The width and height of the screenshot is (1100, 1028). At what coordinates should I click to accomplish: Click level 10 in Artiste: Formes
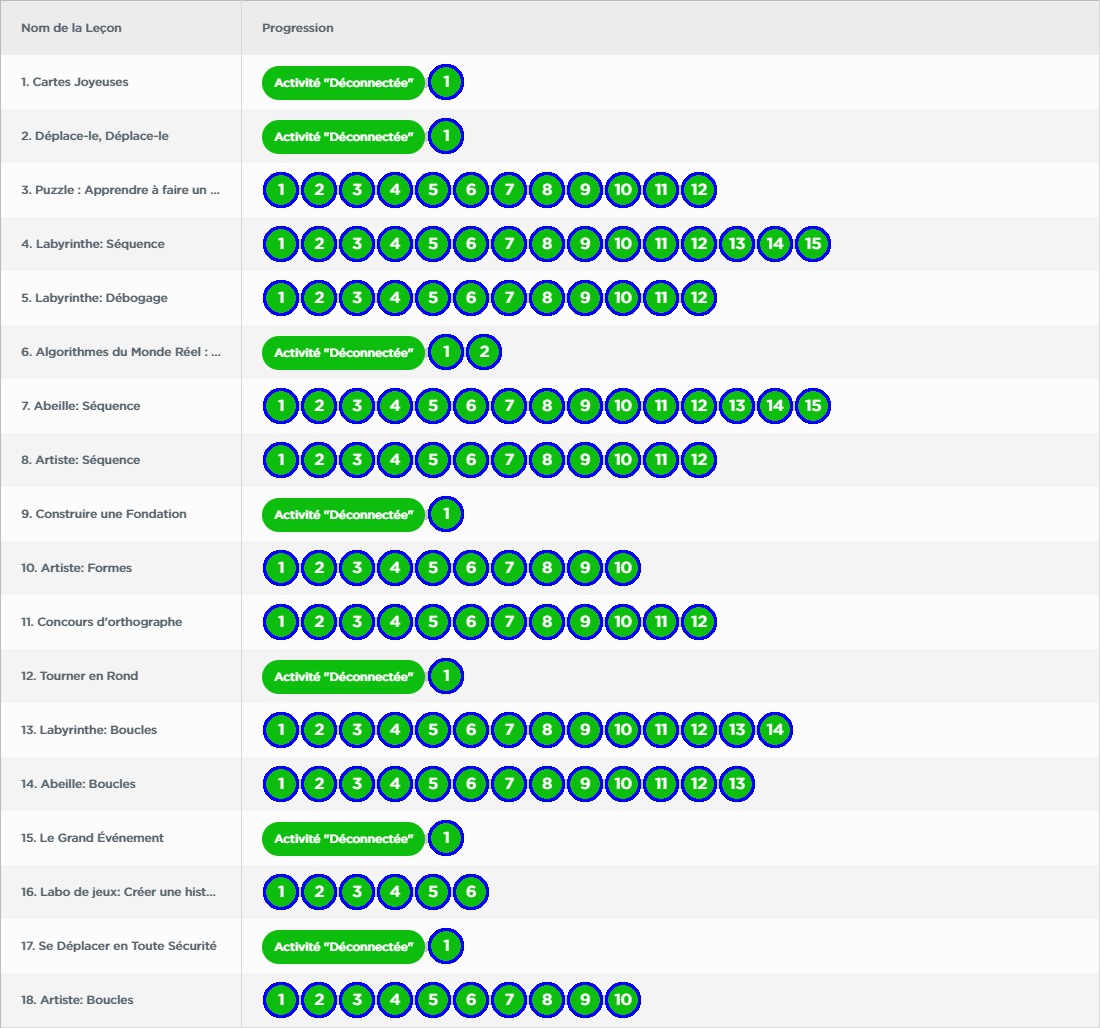click(623, 568)
